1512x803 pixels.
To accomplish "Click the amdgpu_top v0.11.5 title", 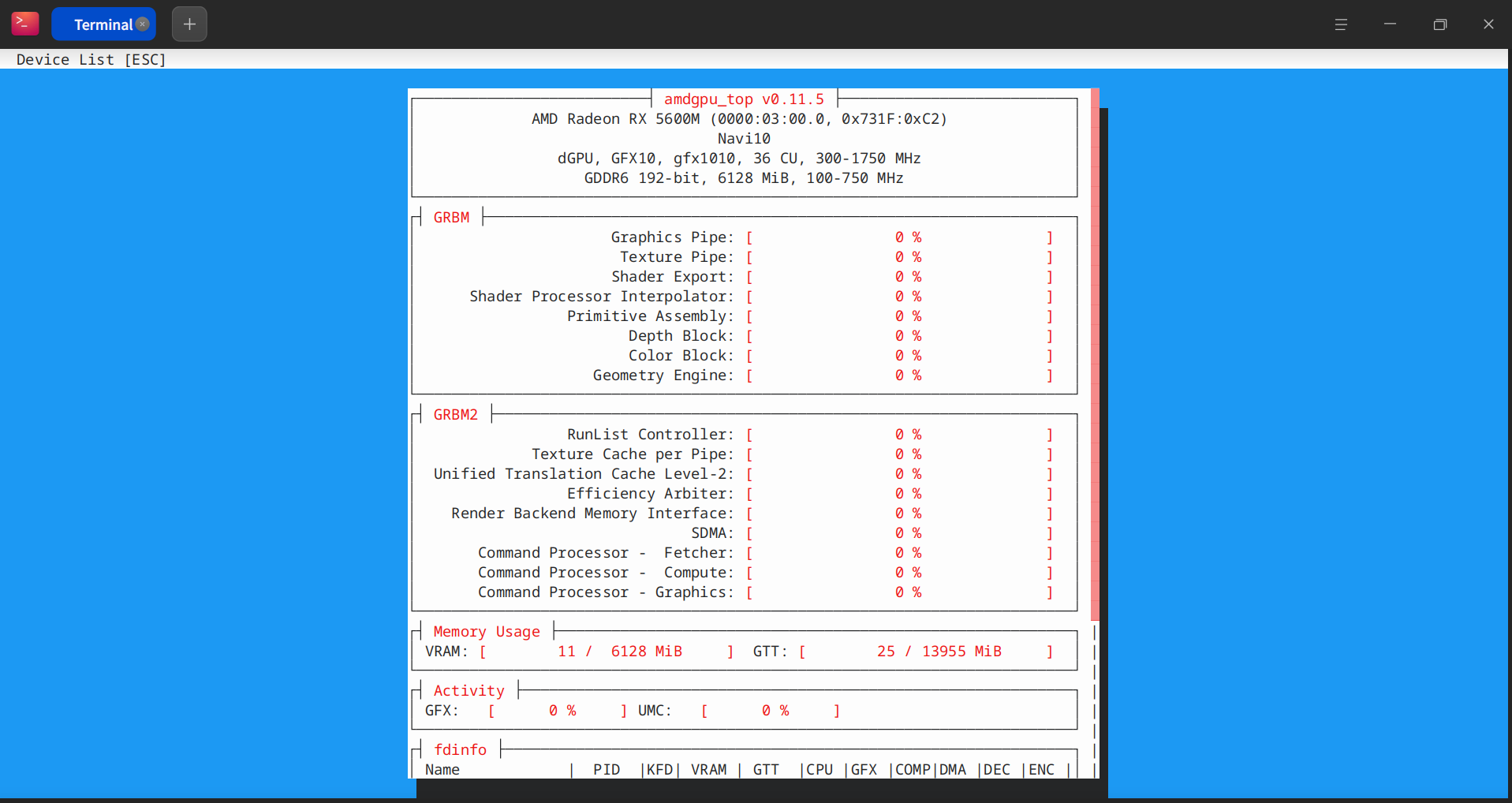I will pyautogui.click(x=744, y=99).
